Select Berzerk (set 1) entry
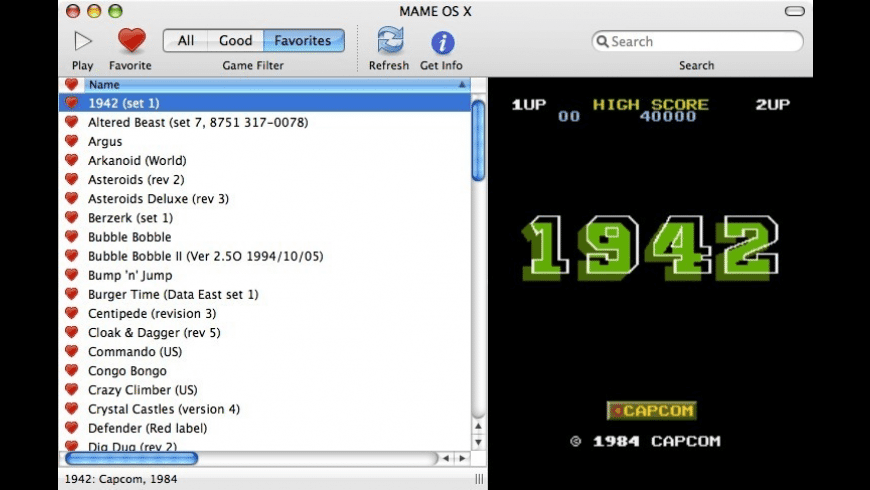Image resolution: width=870 pixels, height=490 pixels. coord(265,218)
